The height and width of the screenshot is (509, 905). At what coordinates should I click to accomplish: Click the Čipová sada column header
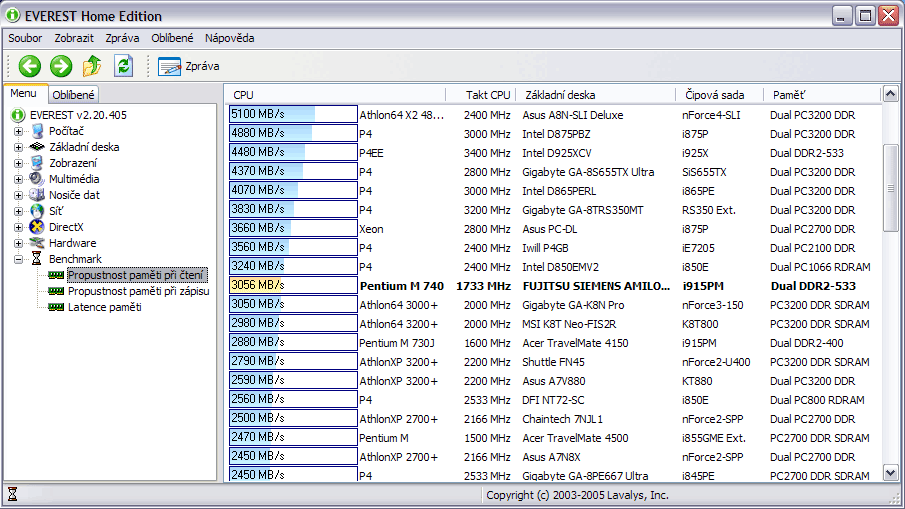[x=715, y=95]
